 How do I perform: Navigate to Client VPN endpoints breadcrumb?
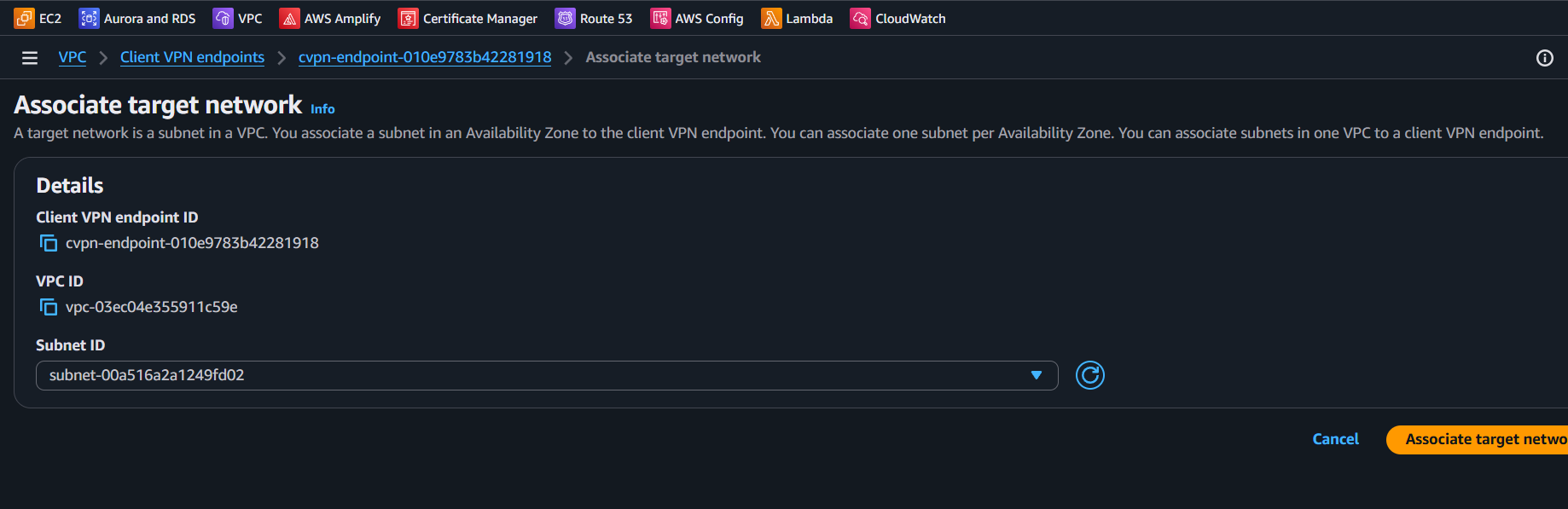(192, 57)
